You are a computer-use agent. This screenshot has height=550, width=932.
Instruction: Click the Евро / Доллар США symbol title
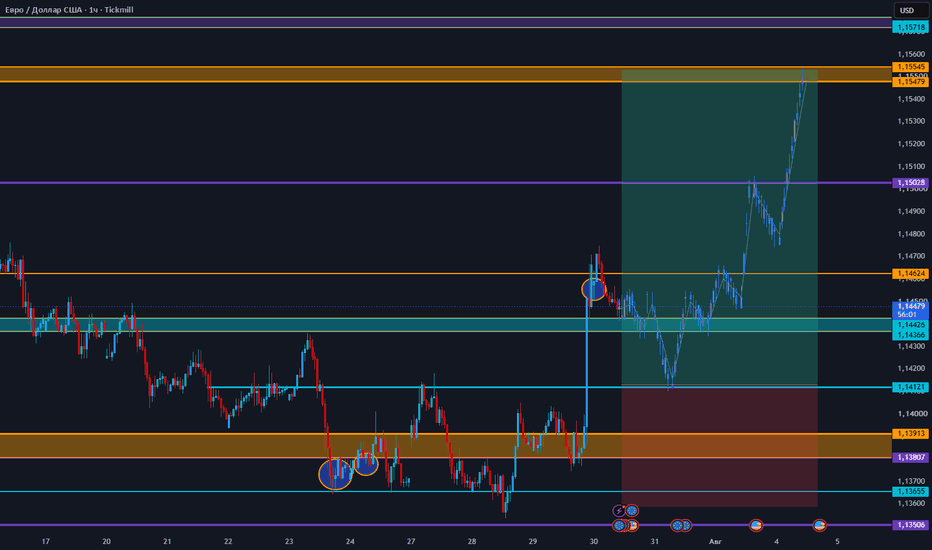tap(43, 10)
